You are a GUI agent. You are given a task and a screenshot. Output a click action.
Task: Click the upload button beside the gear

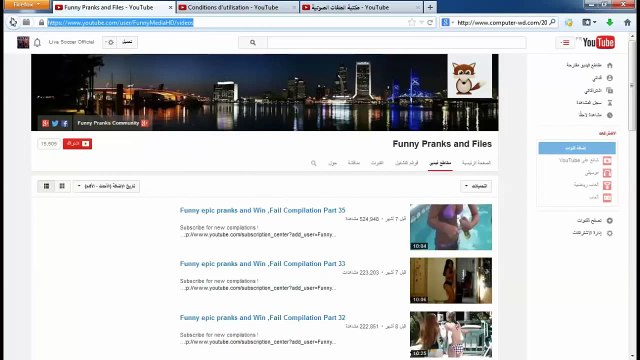[x=127, y=42]
